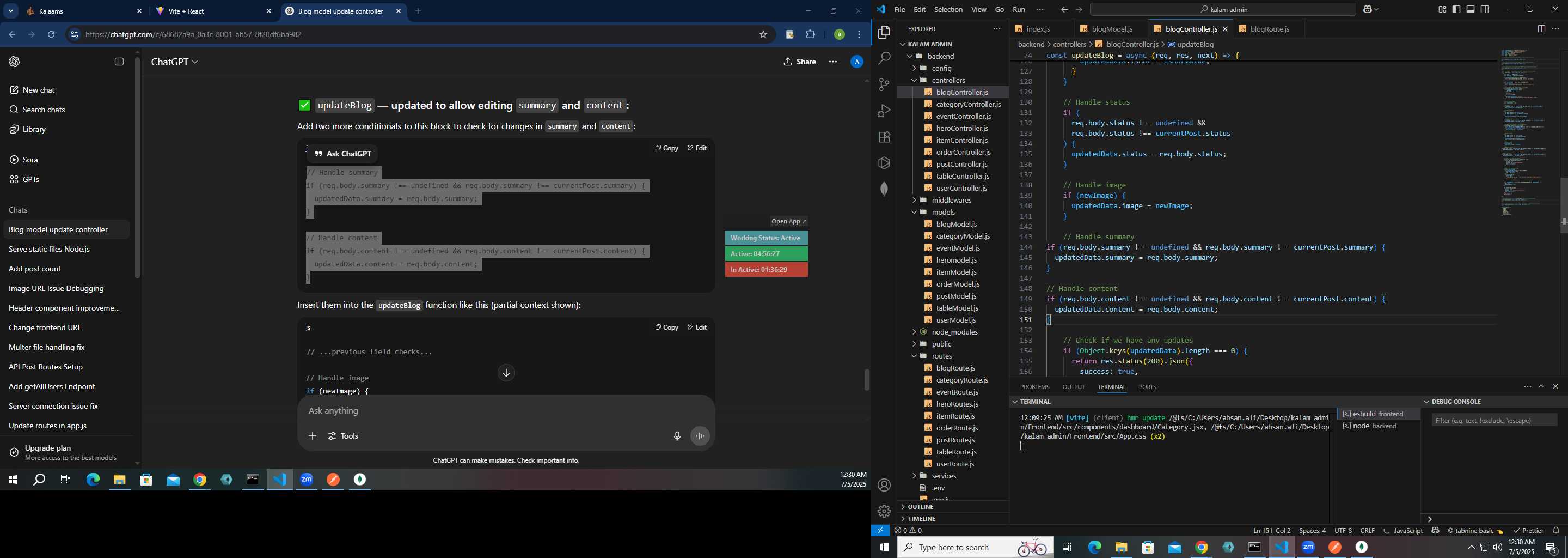Image resolution: width=1568 pixels, height=558 pixels.
Task: Click microphone dictate icon in ChatGPT
Action: tap(677, 436)
